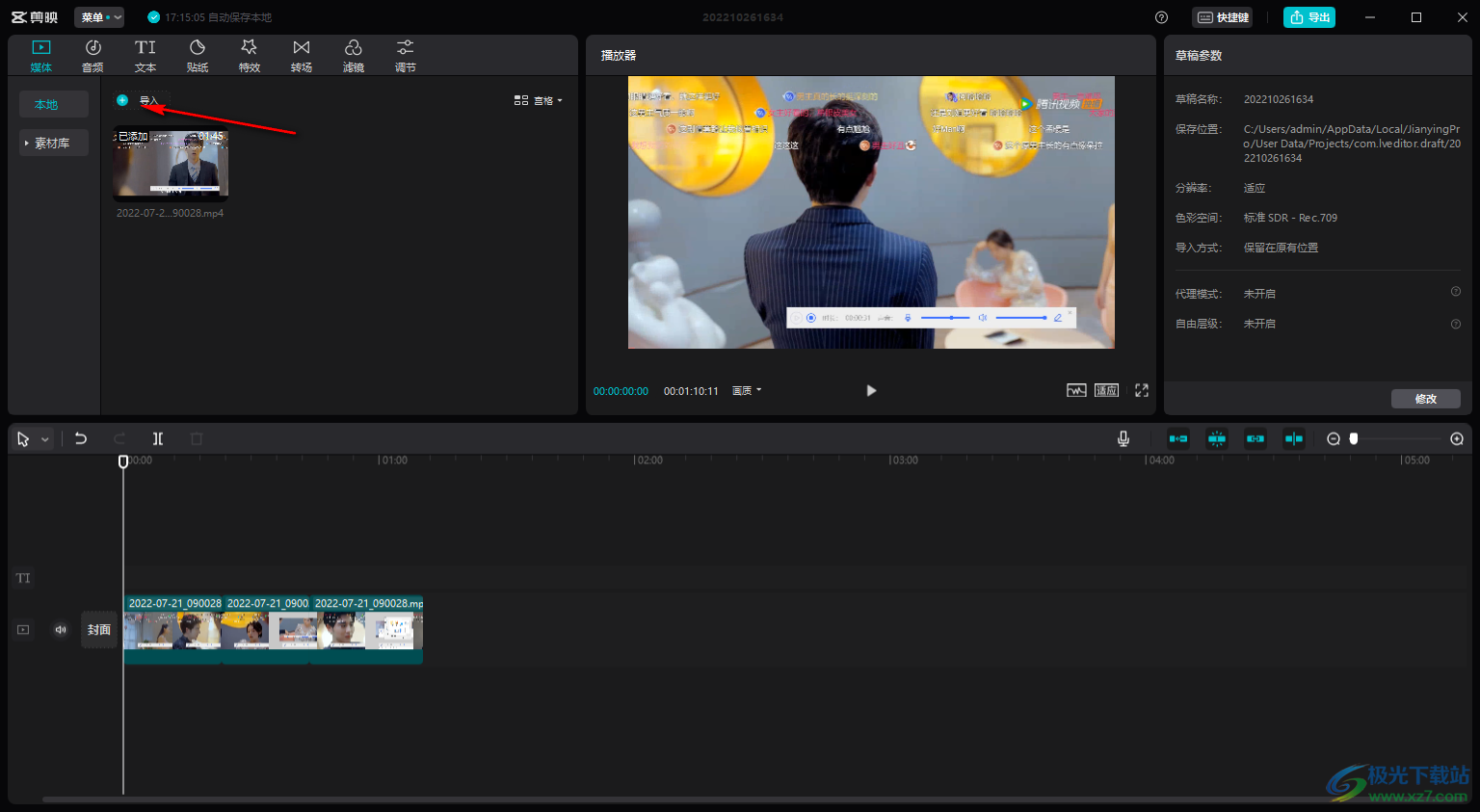Open the pointer tool mode dropdown
Screen dimensions: 1480x812
(x=44, y=439)
